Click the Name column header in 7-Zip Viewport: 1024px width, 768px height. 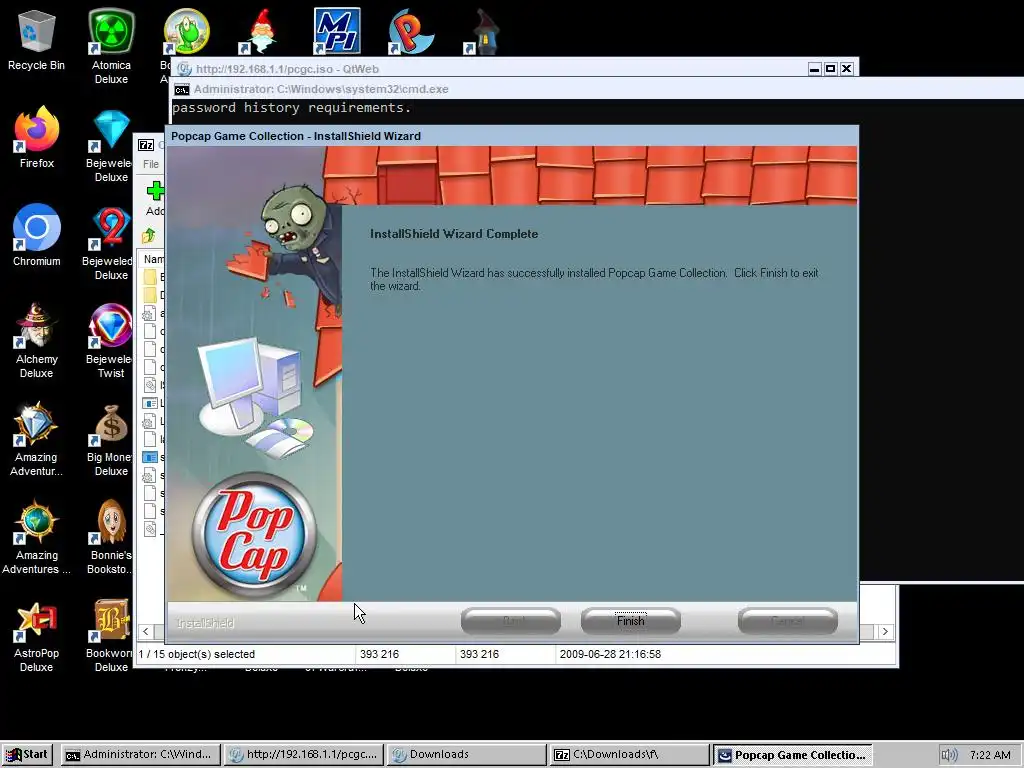coord(153,259)
